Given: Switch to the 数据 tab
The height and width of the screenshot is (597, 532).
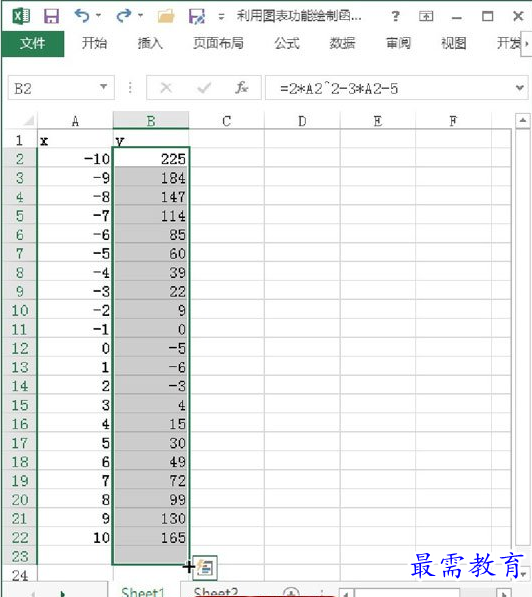Looking at the screenshot, I should 342,43.
